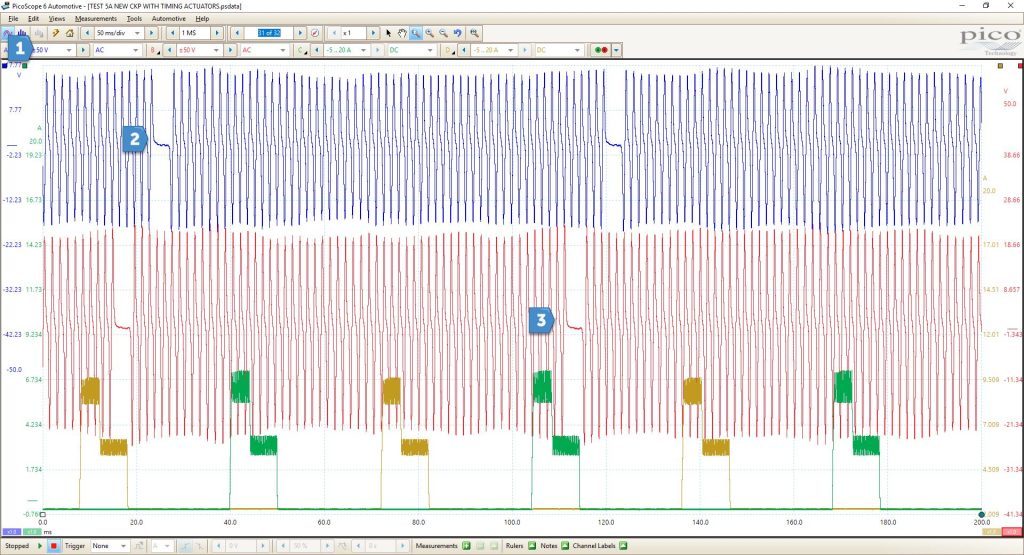Screen dimensions: 1024x555
Task: Add a measurement with green plus button
Action: pyautogui.click(x=466, y=546)
